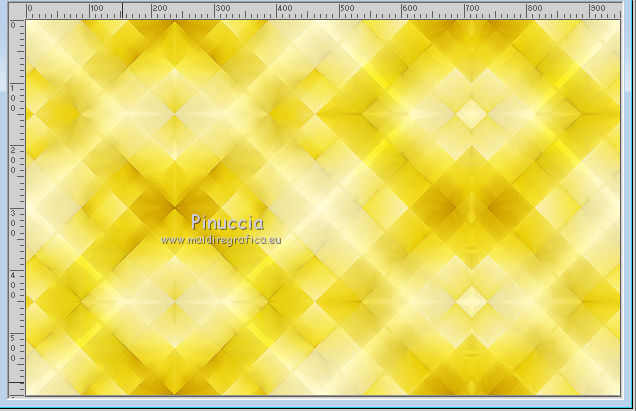Click the 400 mark on the vertical ruler
The width and height of the screenshot is (636, 411).
(13, 285)
